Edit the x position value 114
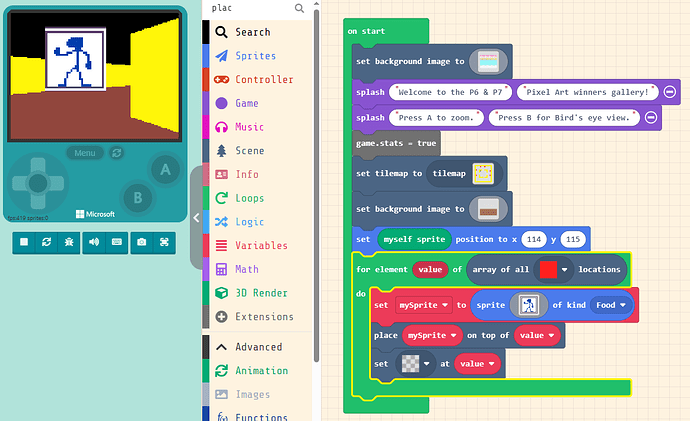This screenshot has width=690, height=421. point(534,240)
